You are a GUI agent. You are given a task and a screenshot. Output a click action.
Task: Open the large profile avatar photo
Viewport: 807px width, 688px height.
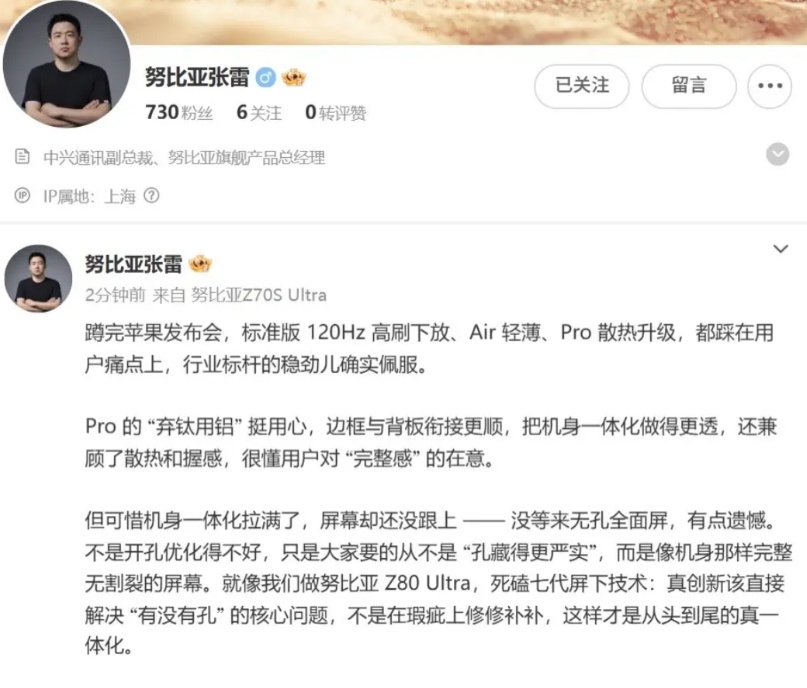coord(66,63)
